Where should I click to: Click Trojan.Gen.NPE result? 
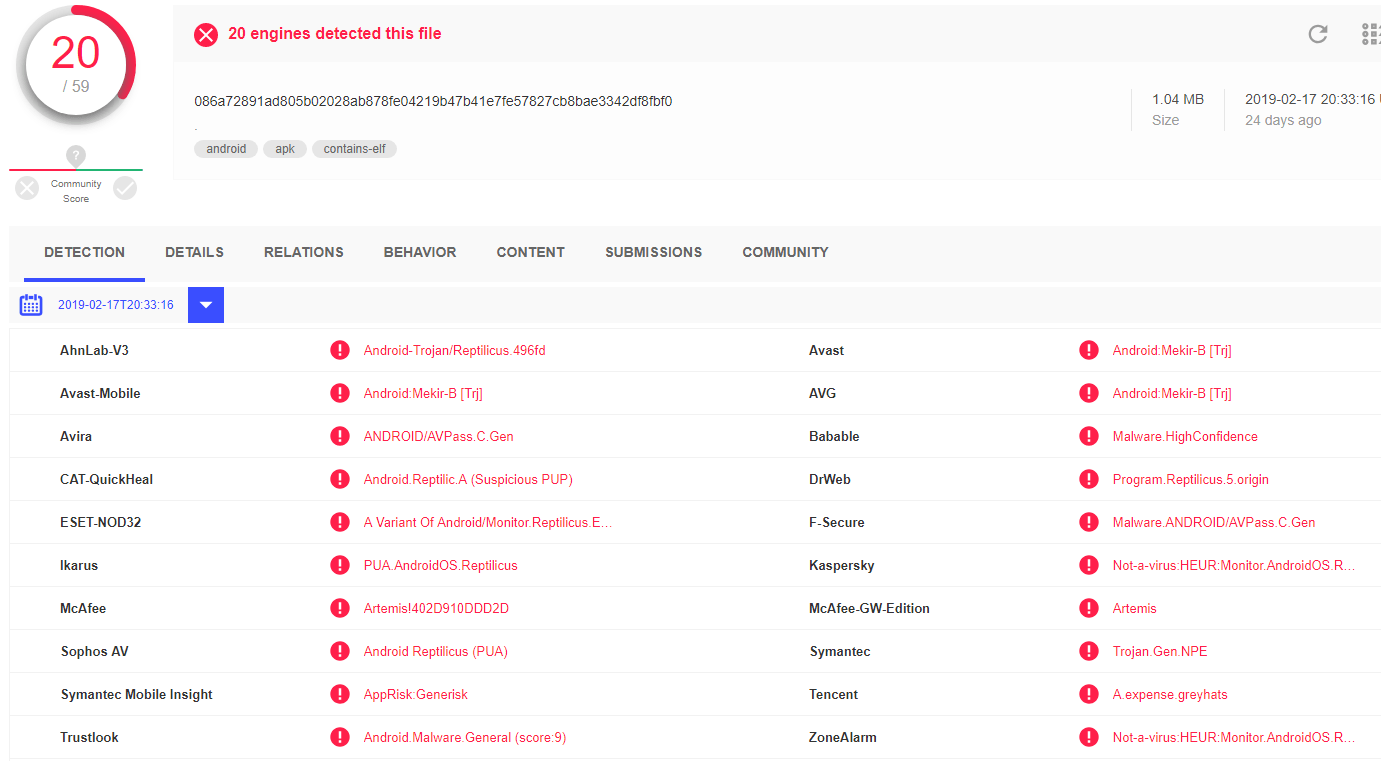[1160, 651]
